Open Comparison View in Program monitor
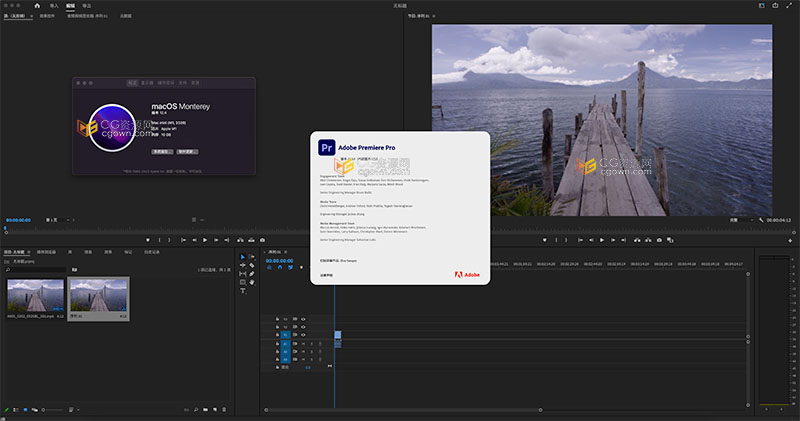Image resolution: width=800 pixels, height=421 pixels. 670,240
